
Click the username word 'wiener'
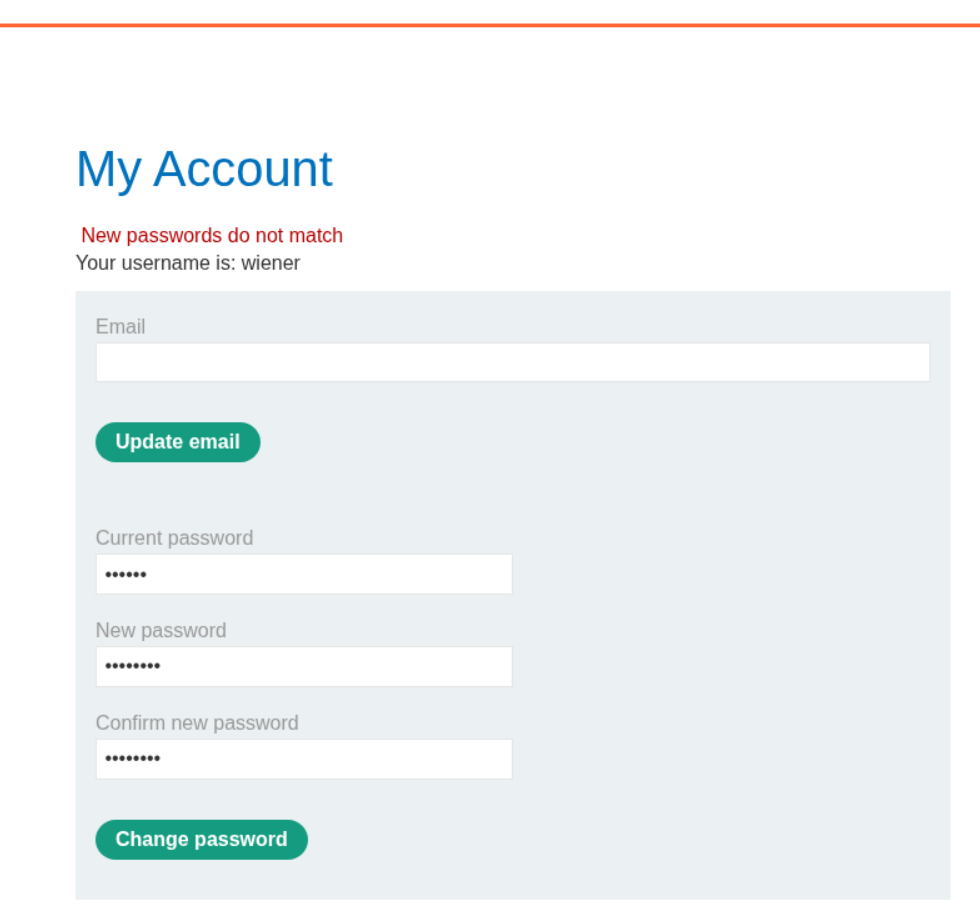coord(270,263)
